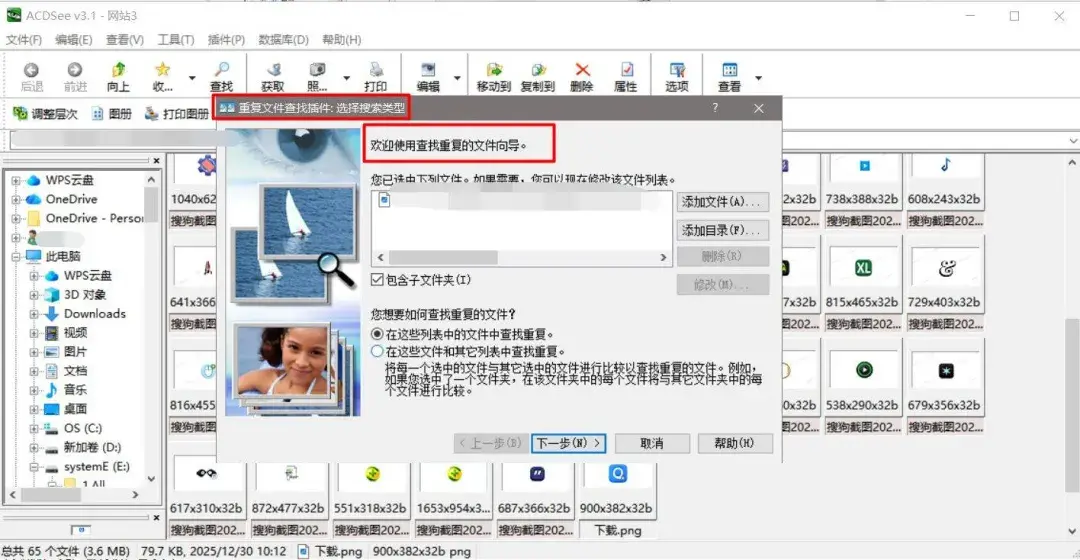Click the dialog's ? help button
The height and width of the screenshot is (560, 1080).
tap(715, 107)
